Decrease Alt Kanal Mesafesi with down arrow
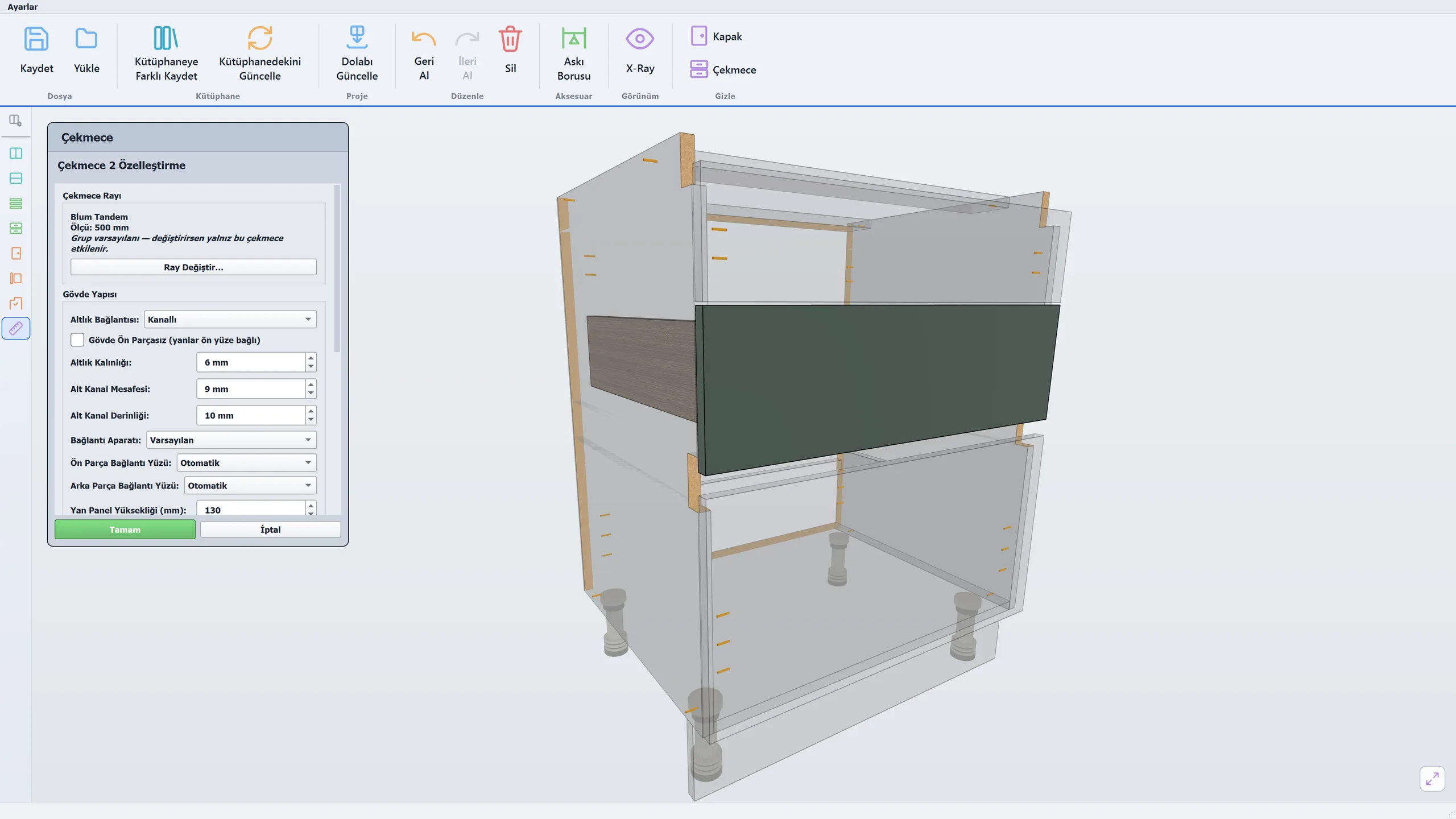Screen dimensions: 1456x819 pyautogui.click(x=311, y=394)
